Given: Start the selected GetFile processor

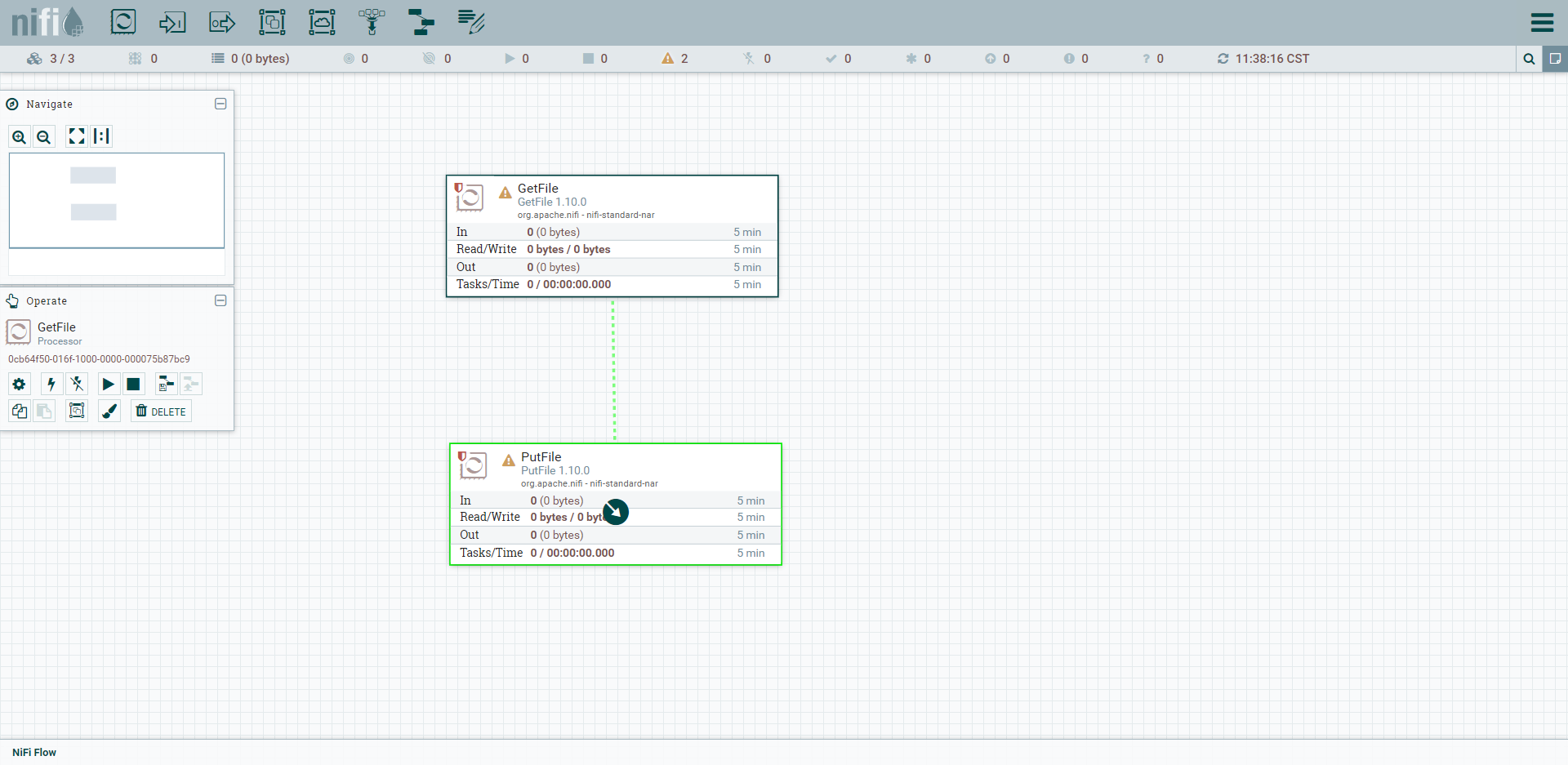Looking at the screenshot, I should coord(109,384).
